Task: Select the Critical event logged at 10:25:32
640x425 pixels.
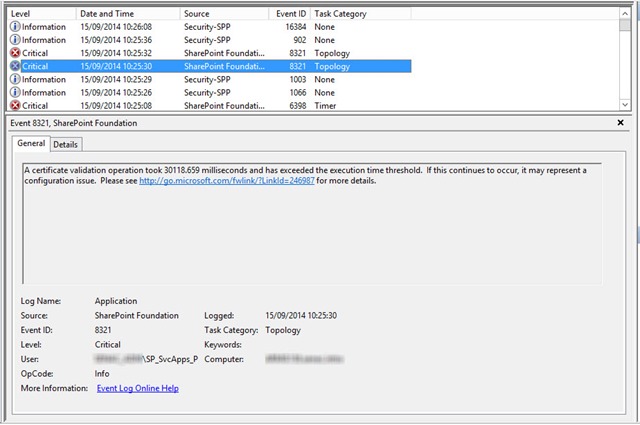Action: pyautogui.click(x=210, y=53)
